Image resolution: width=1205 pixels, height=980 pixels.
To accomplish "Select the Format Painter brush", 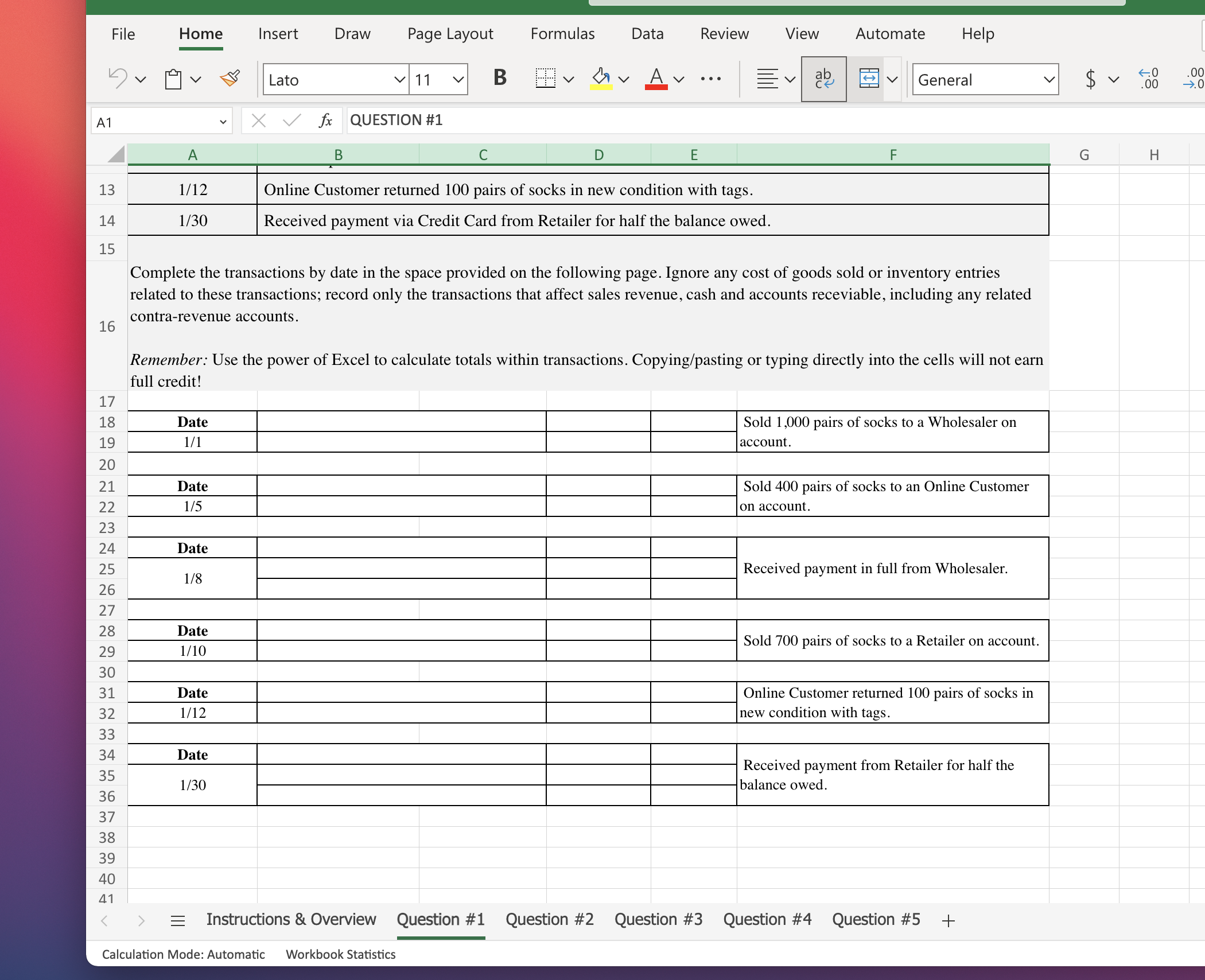I will tap(230, 79).
